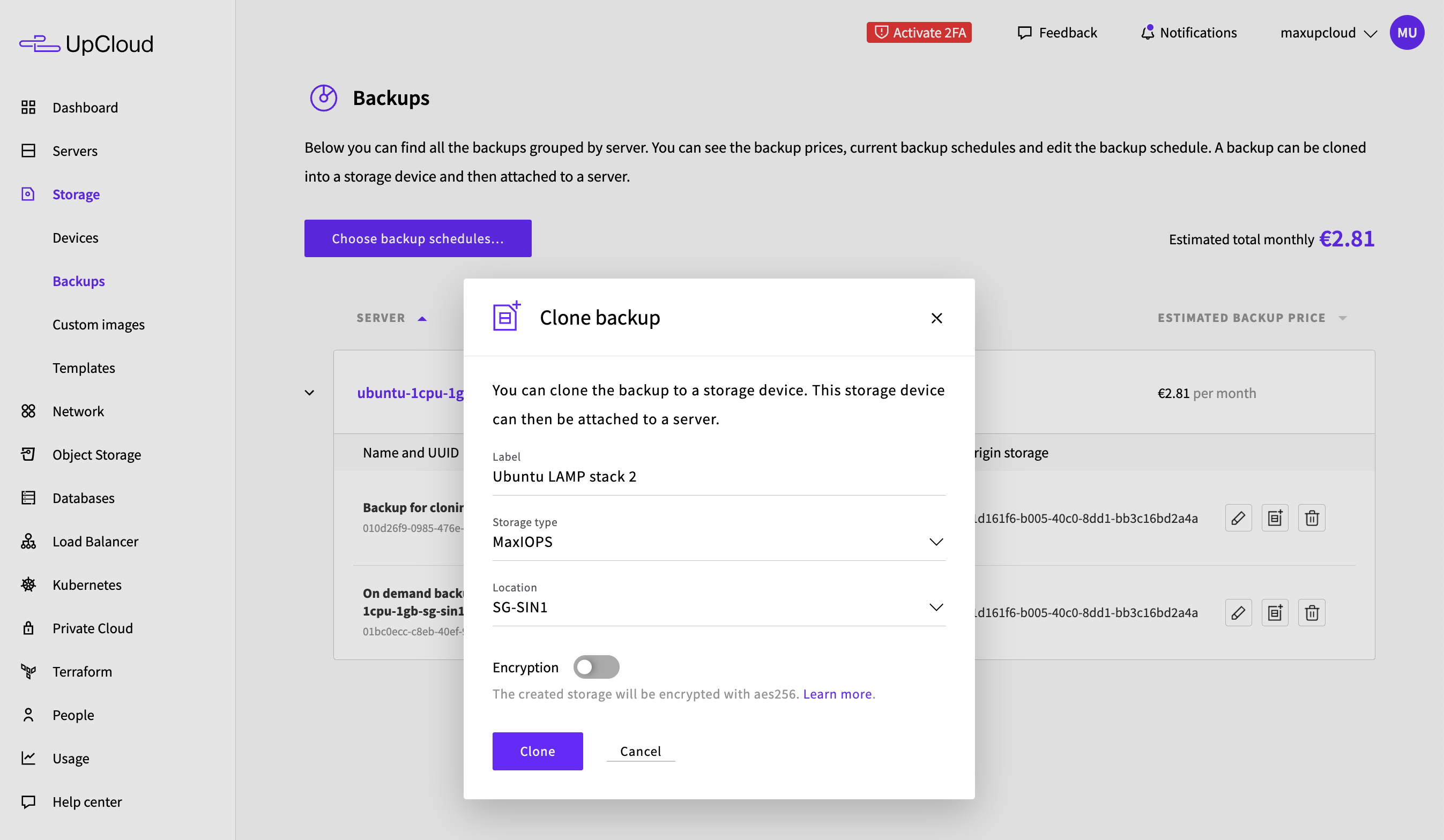The image size is (1444, 840).
Task: Click the MU user avatar
Action: (x=1407, y=33)
